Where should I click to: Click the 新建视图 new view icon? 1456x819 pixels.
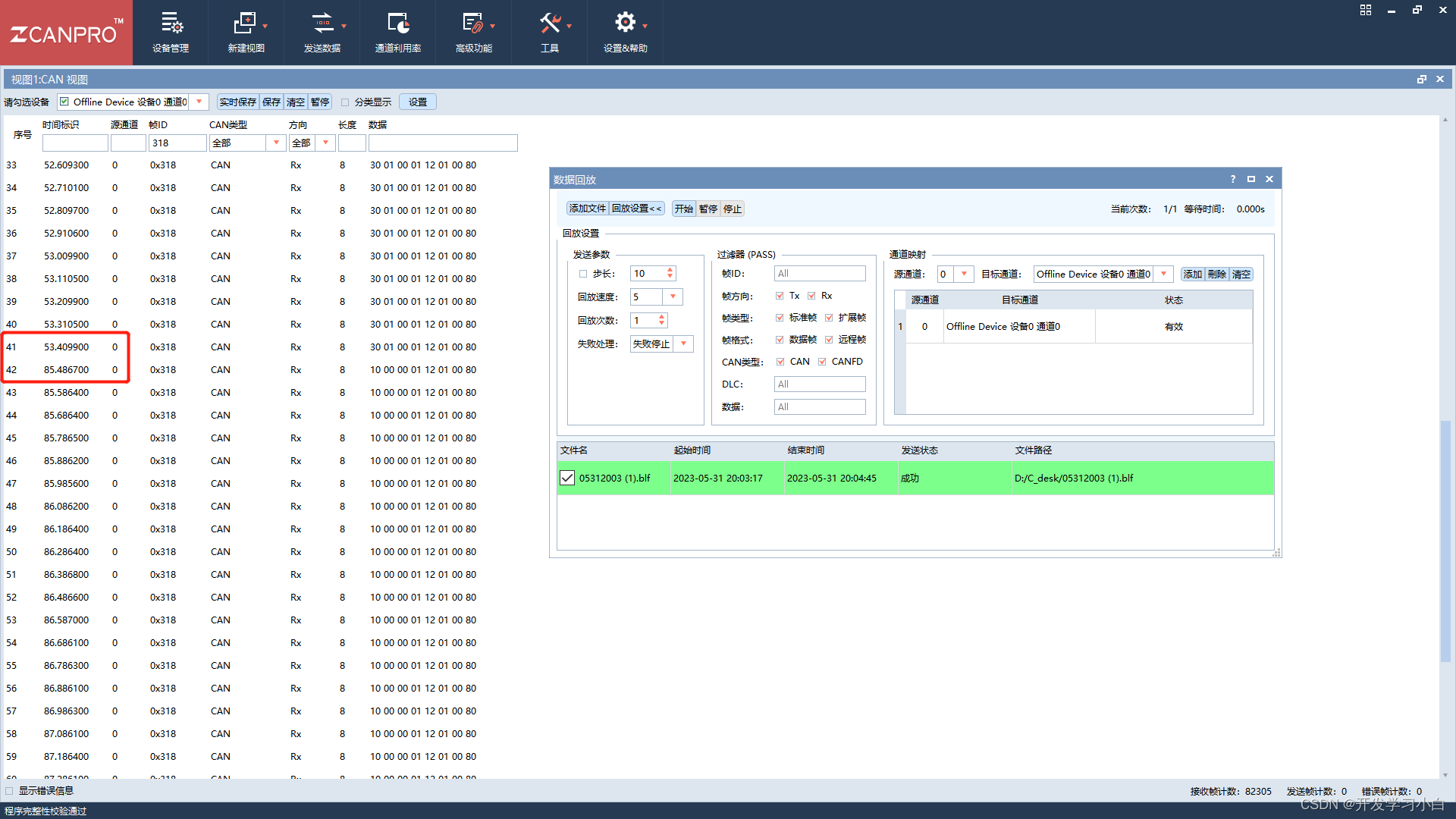coord(245,24)
